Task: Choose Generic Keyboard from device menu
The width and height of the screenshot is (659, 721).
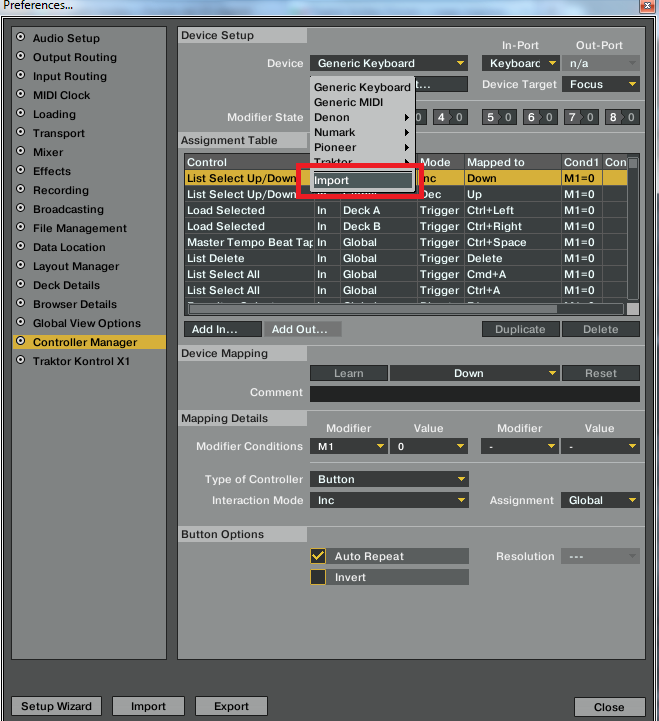Action: (362, 87)
